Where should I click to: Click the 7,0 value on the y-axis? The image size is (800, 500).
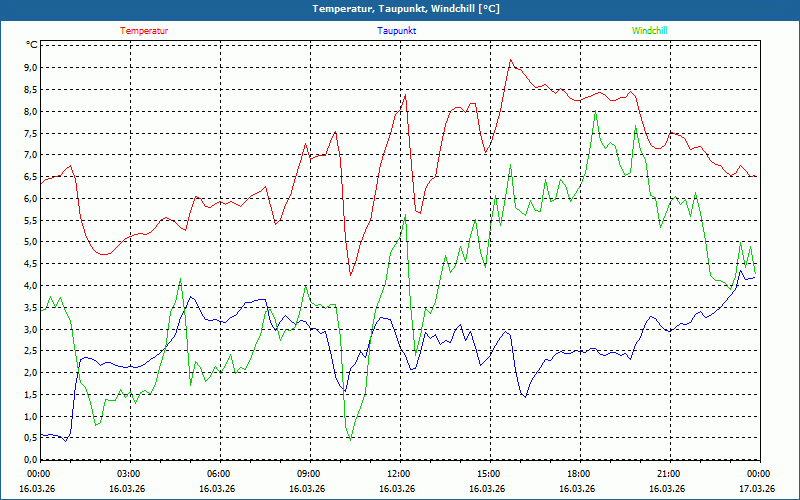click(x=30, y=155)
